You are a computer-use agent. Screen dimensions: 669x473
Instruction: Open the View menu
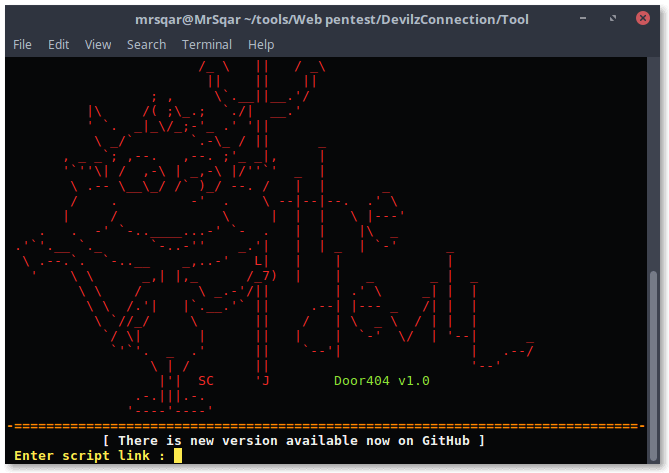coord(98,44)
